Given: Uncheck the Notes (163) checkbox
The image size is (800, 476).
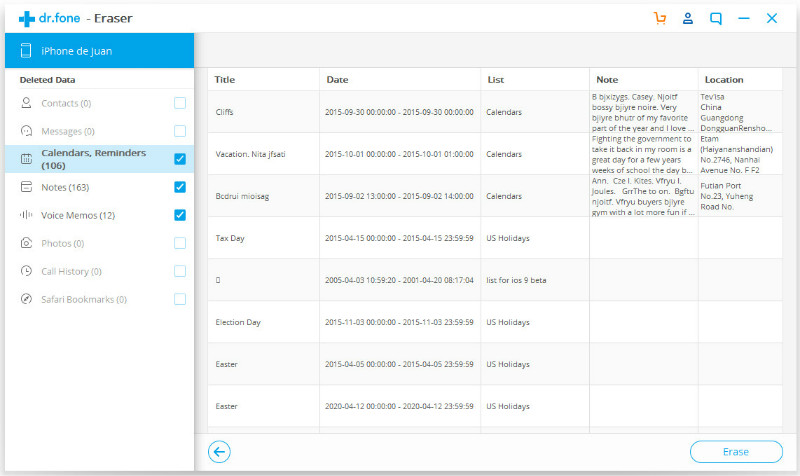Looking at the screenshot, I should coord(180,187).
